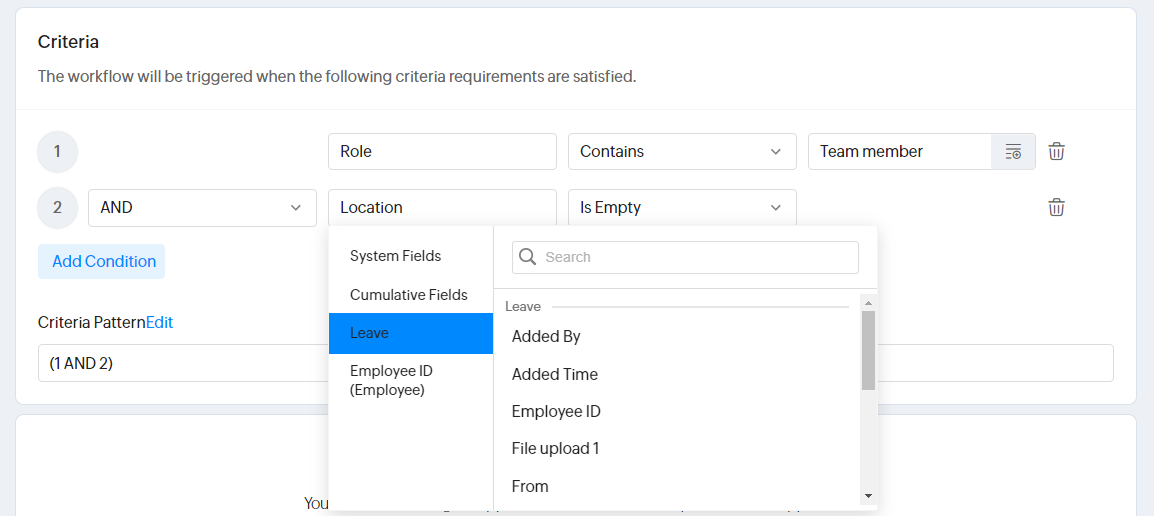Expand the Is Empty operator dropdown

[x=681, y=208]
